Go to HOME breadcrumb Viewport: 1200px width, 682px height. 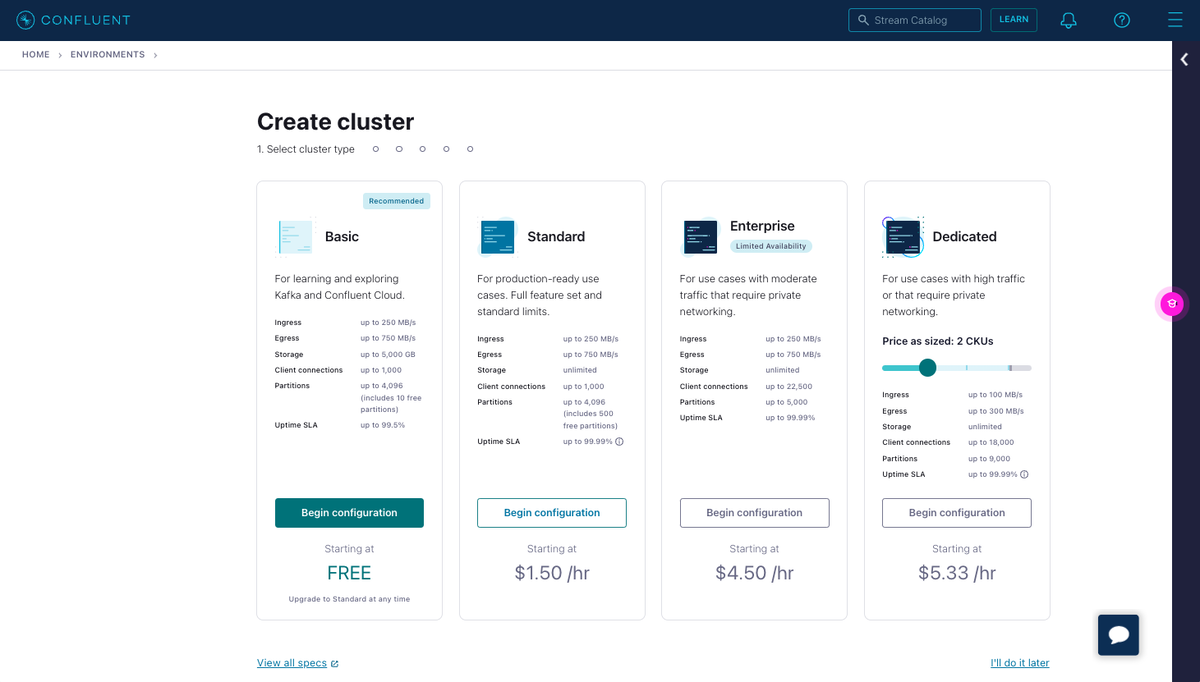coord(36,55)
